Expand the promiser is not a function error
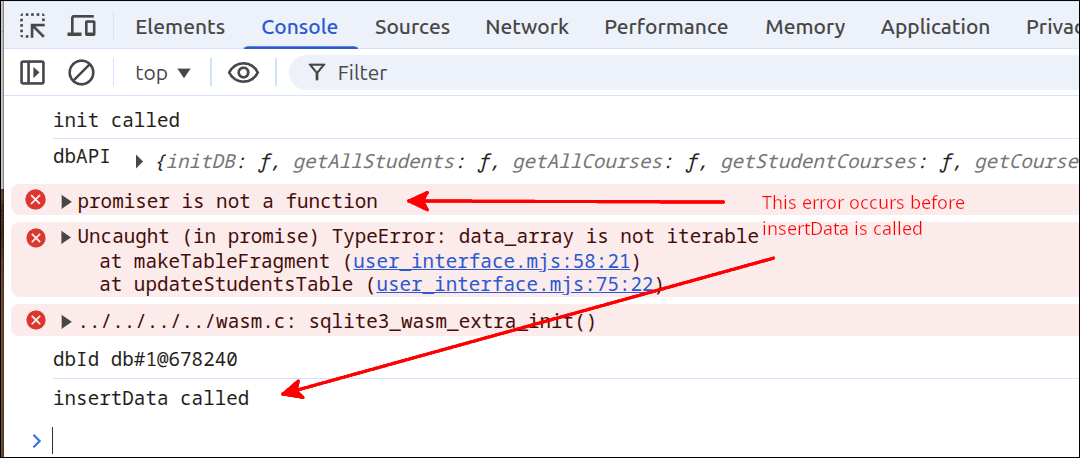The image size is (1080, 458). (66, 202)
